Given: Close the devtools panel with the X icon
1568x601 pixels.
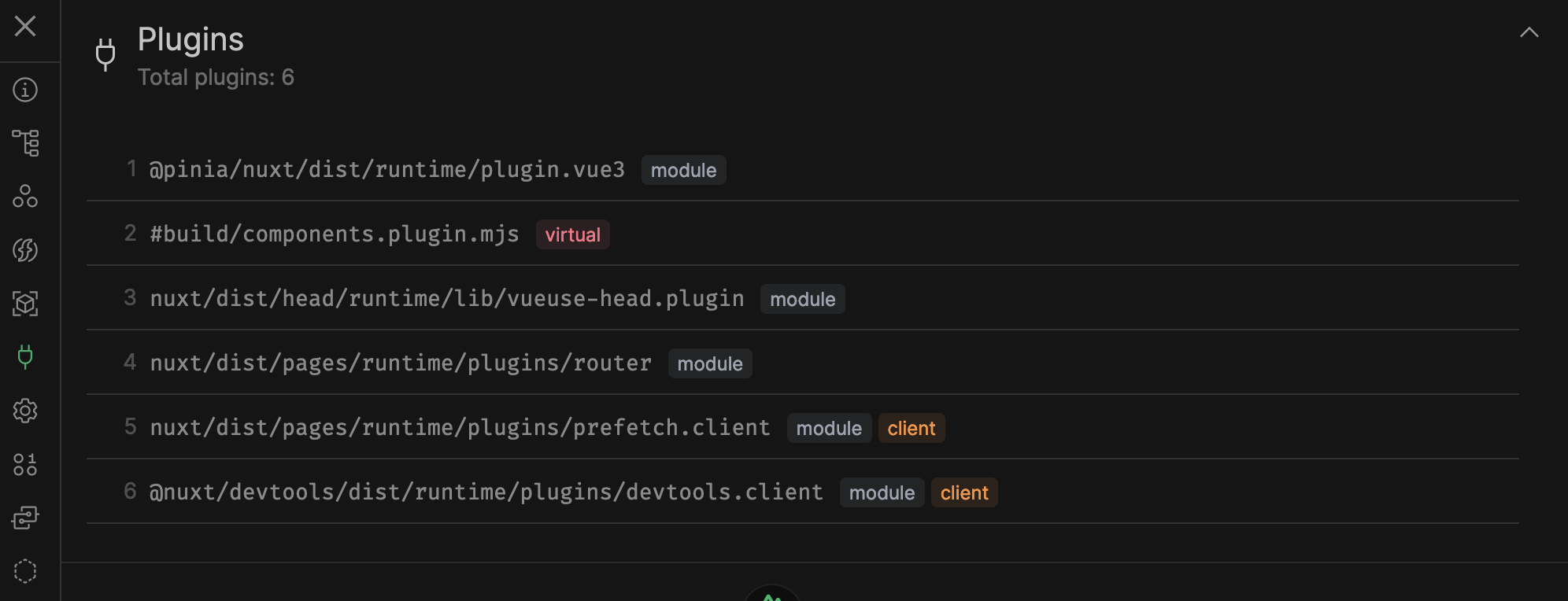Looking at the screenshot, I should [25, 26].
